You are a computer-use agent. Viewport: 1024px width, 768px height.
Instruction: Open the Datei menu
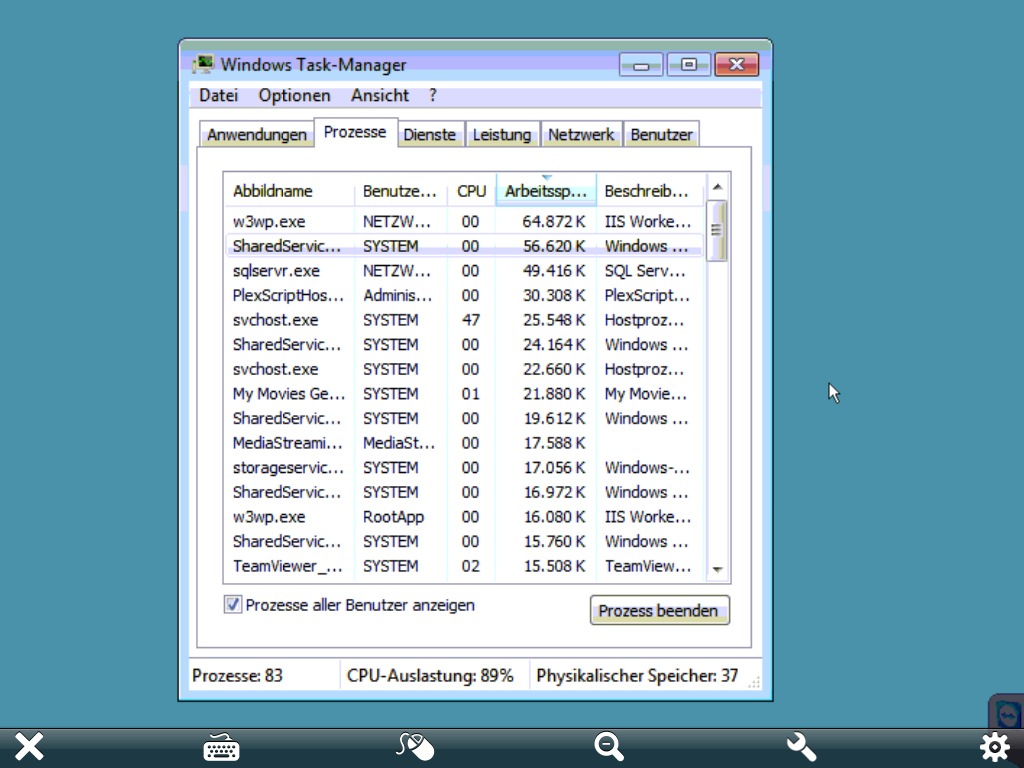(x=218, y=95)
